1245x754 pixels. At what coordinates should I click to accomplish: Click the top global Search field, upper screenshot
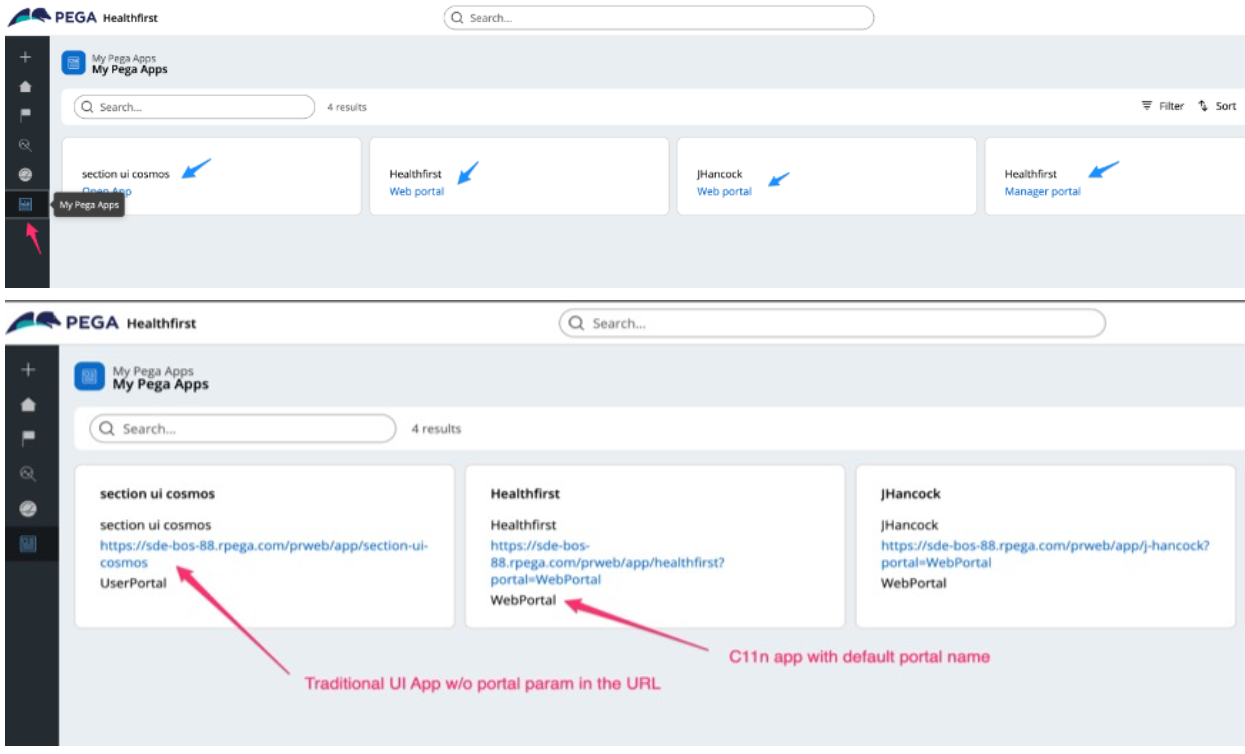[659, 18]
